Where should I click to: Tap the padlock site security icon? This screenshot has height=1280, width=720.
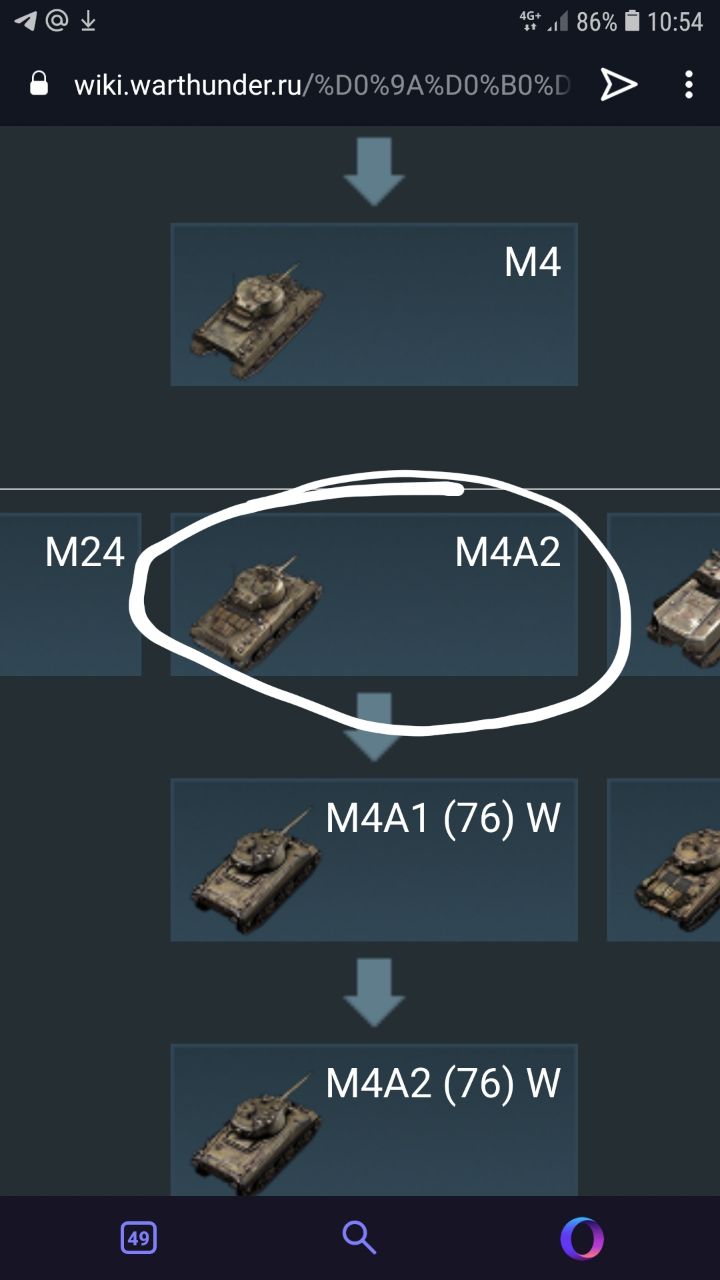coord(39,84)
